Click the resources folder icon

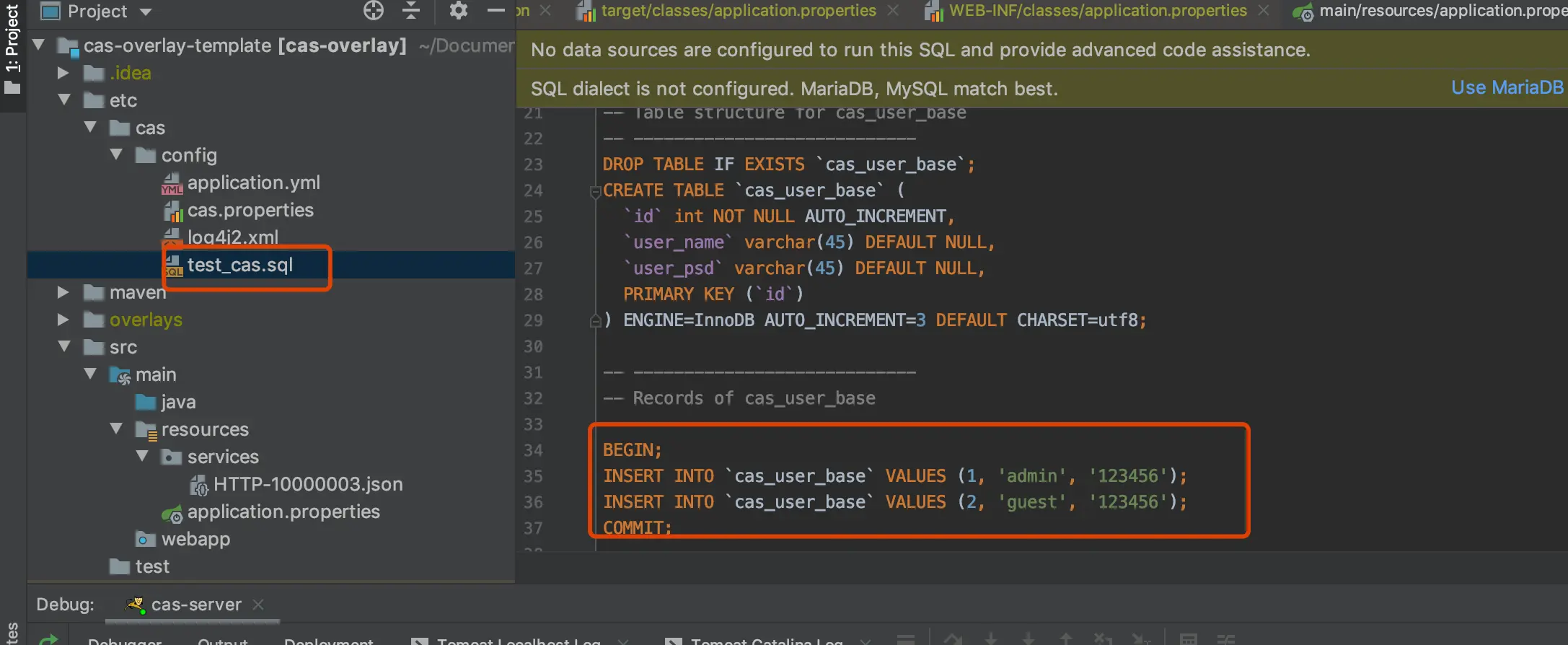pos(146,430)
